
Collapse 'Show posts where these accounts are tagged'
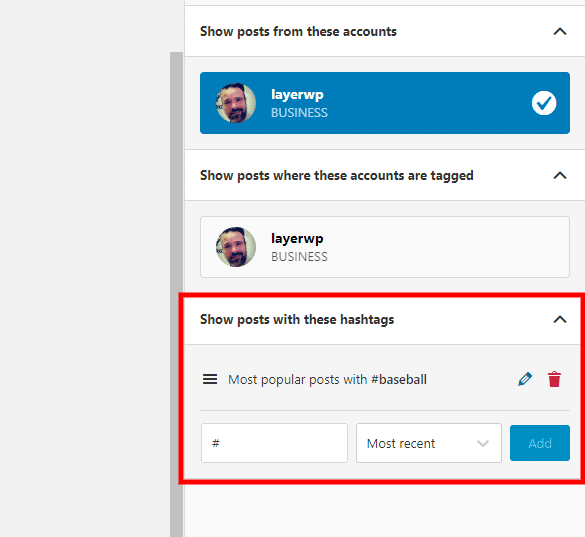click(560, 175)
